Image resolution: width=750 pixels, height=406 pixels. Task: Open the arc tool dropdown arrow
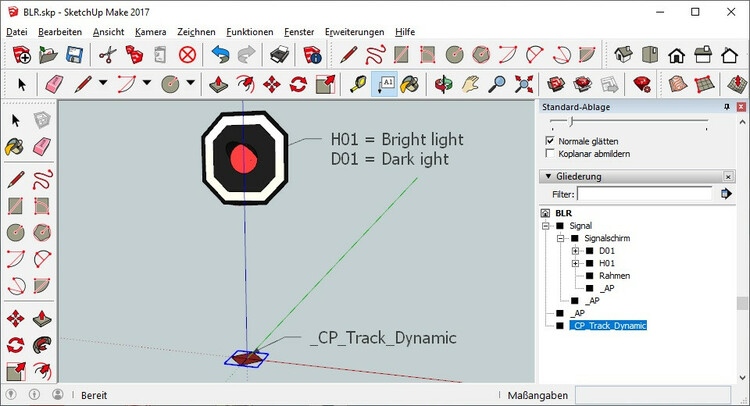pyautogui.click(x=147, y=83)
